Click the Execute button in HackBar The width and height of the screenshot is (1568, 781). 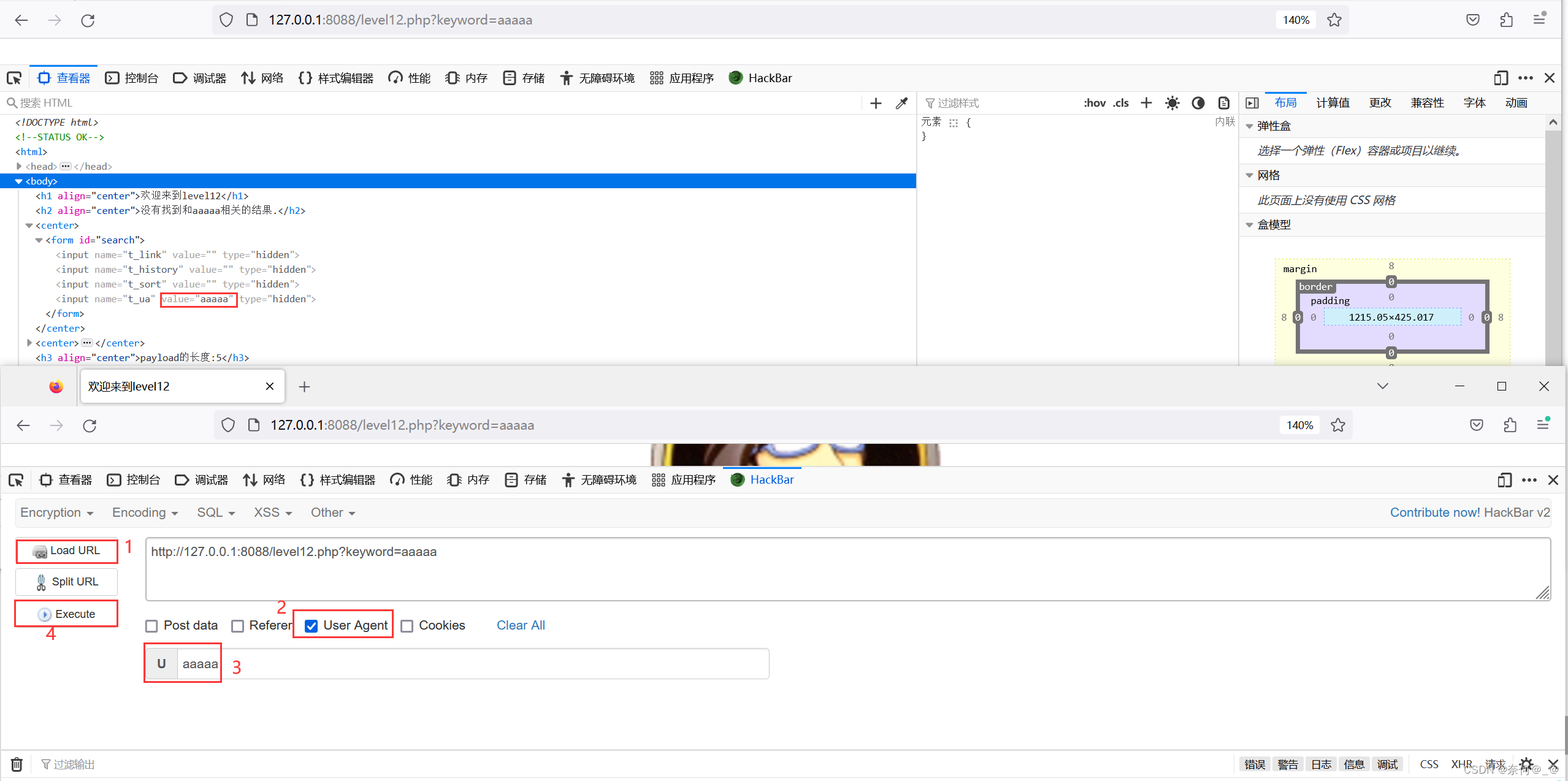pos(67,613)
